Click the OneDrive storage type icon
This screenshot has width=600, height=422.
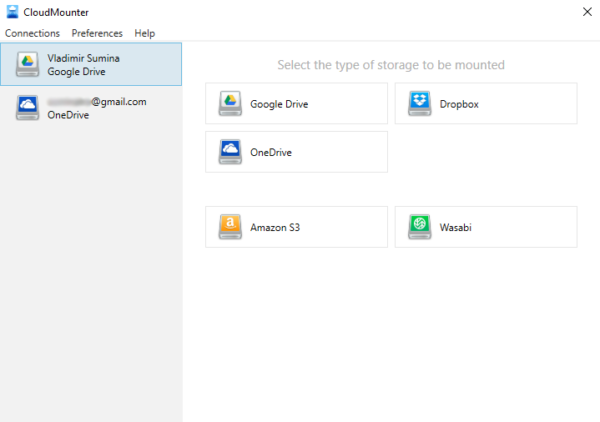point(230,152)
